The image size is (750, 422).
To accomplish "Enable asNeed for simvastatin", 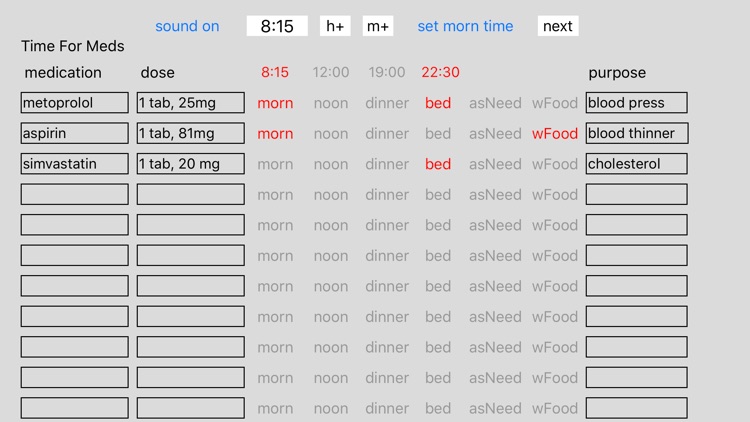I will [x=495, y=164].
